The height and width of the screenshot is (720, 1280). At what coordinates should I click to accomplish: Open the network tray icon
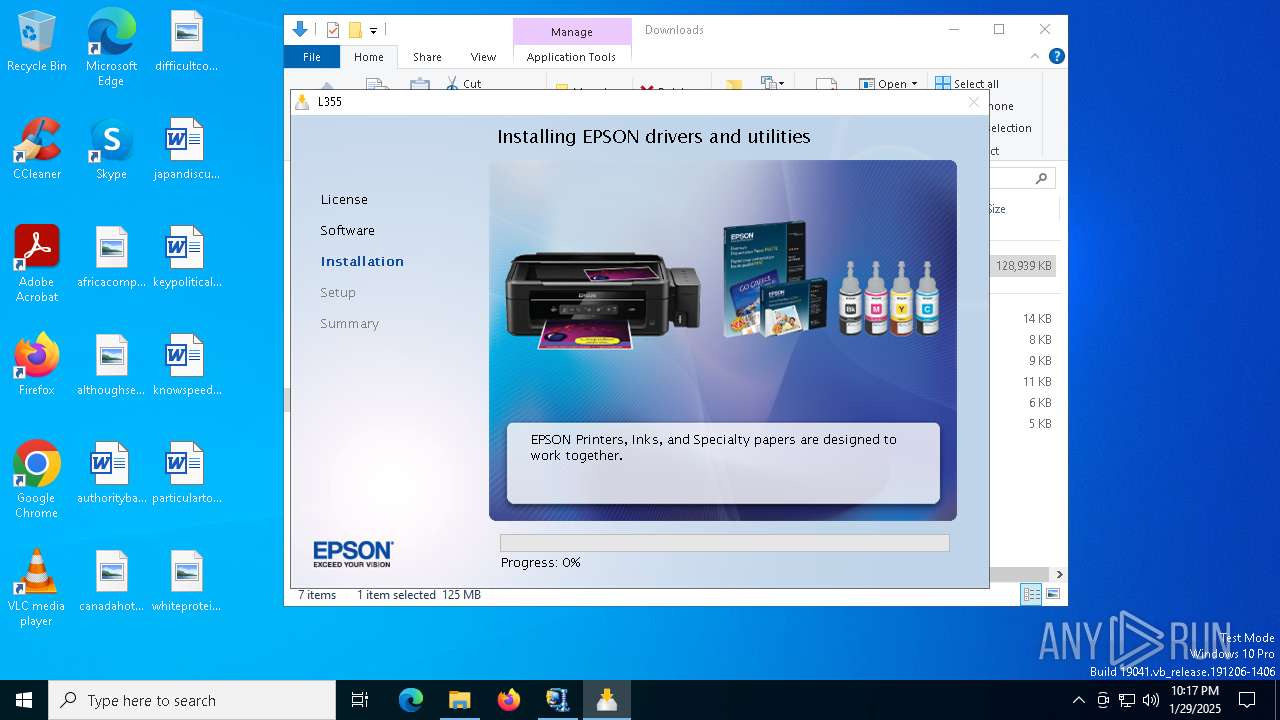pos(1127,700)
